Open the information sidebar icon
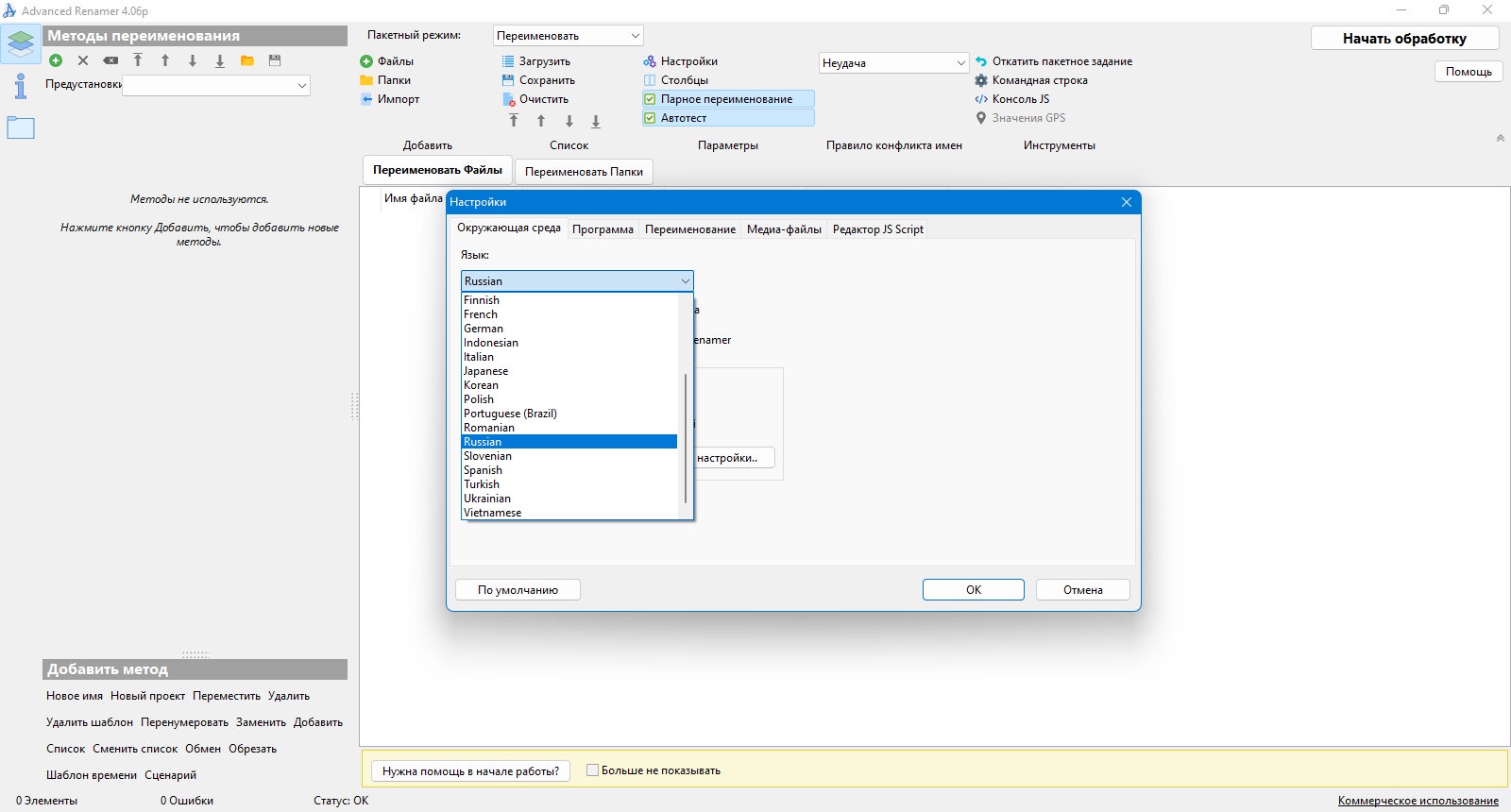The image size is (1511, 812). coord(21,86)
